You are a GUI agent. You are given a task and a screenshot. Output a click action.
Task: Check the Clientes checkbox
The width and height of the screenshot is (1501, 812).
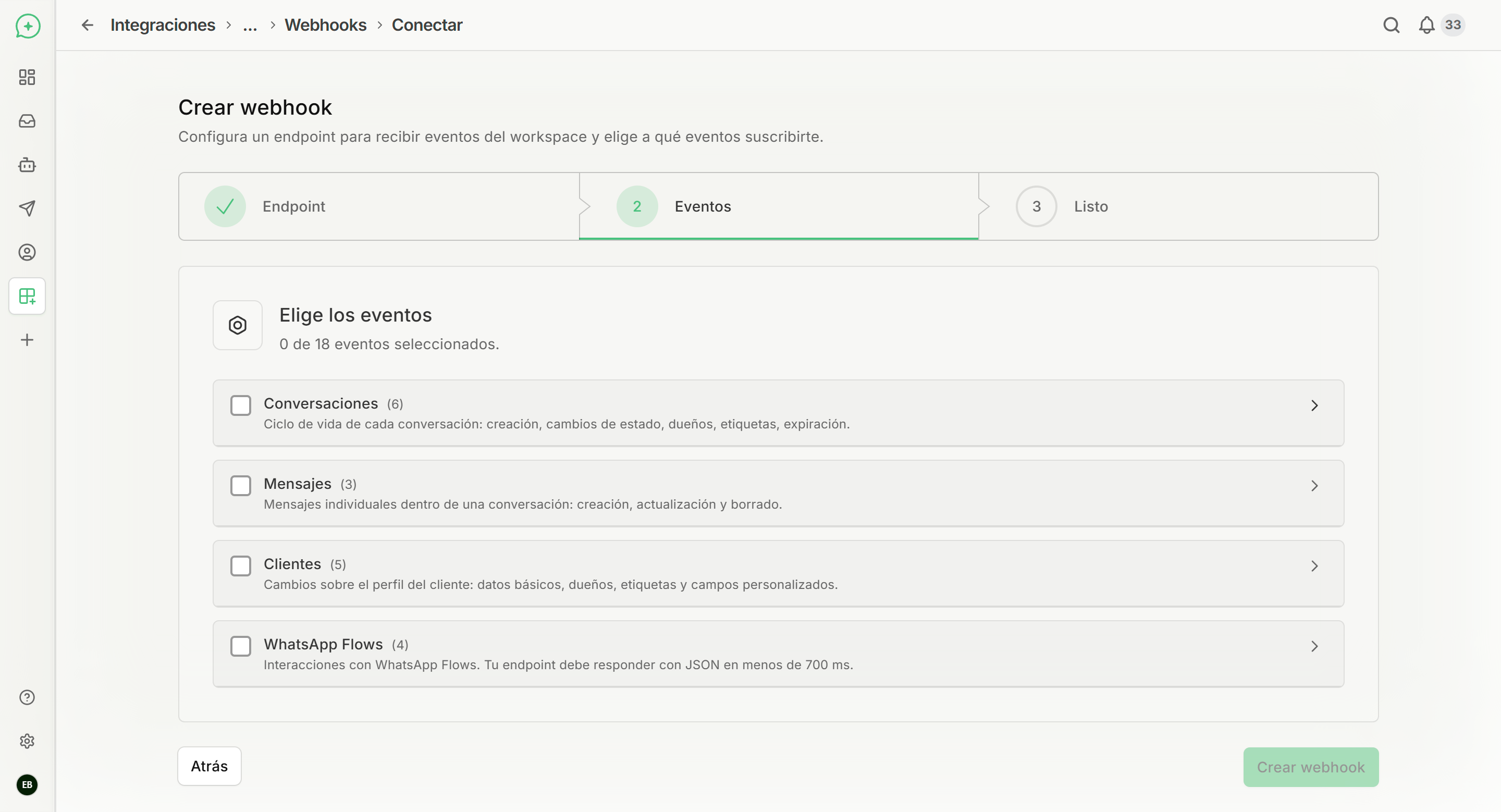[x=241, y=565]
